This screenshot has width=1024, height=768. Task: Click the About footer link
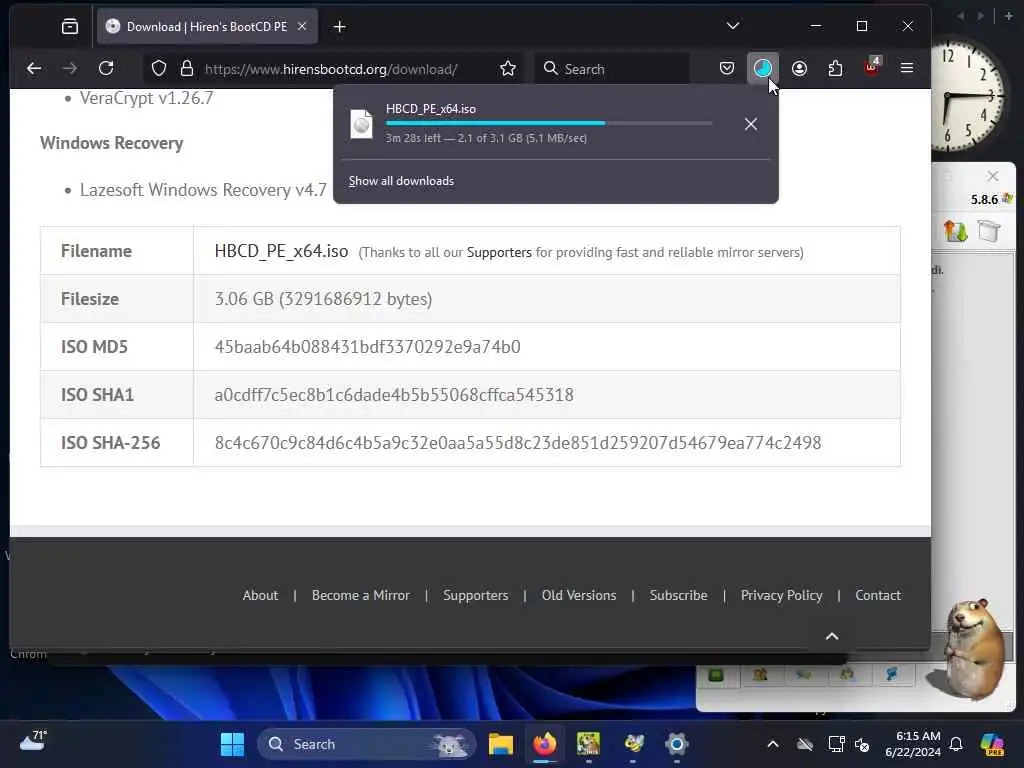pyautogui.click(x=260, y=595)
